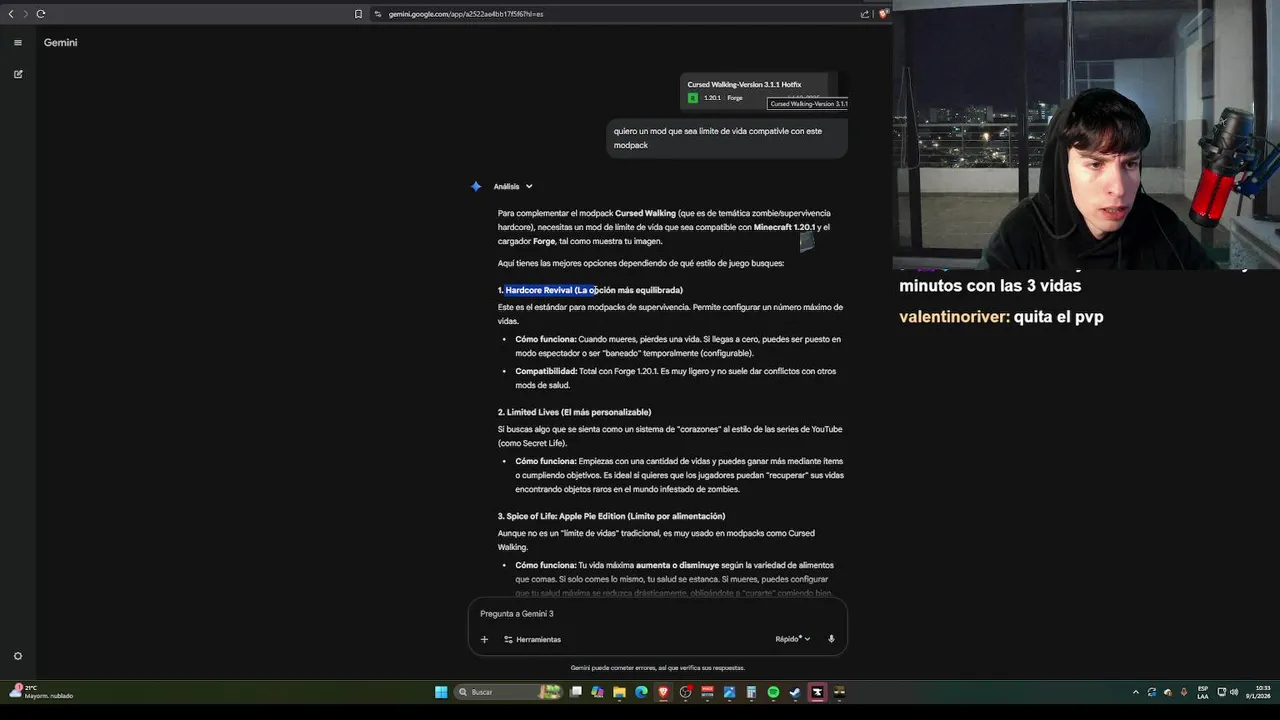Reload the page with the refresh icon
This screenshot has width=1280, height=720.
41,14
